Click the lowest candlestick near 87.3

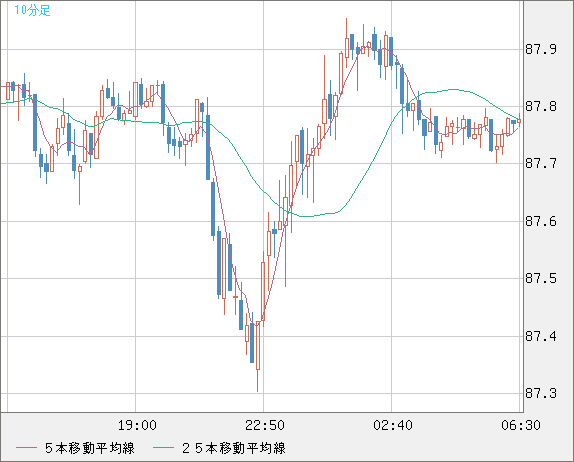(x=258, y=356)
